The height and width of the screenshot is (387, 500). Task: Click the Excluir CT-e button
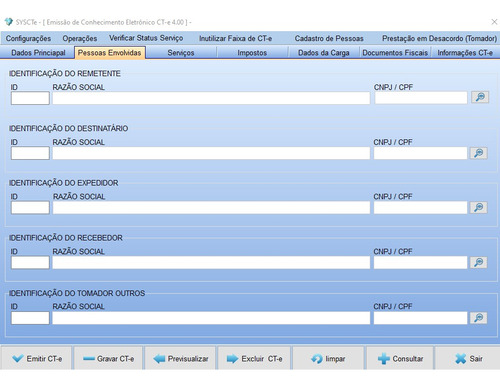click(254, 359)
